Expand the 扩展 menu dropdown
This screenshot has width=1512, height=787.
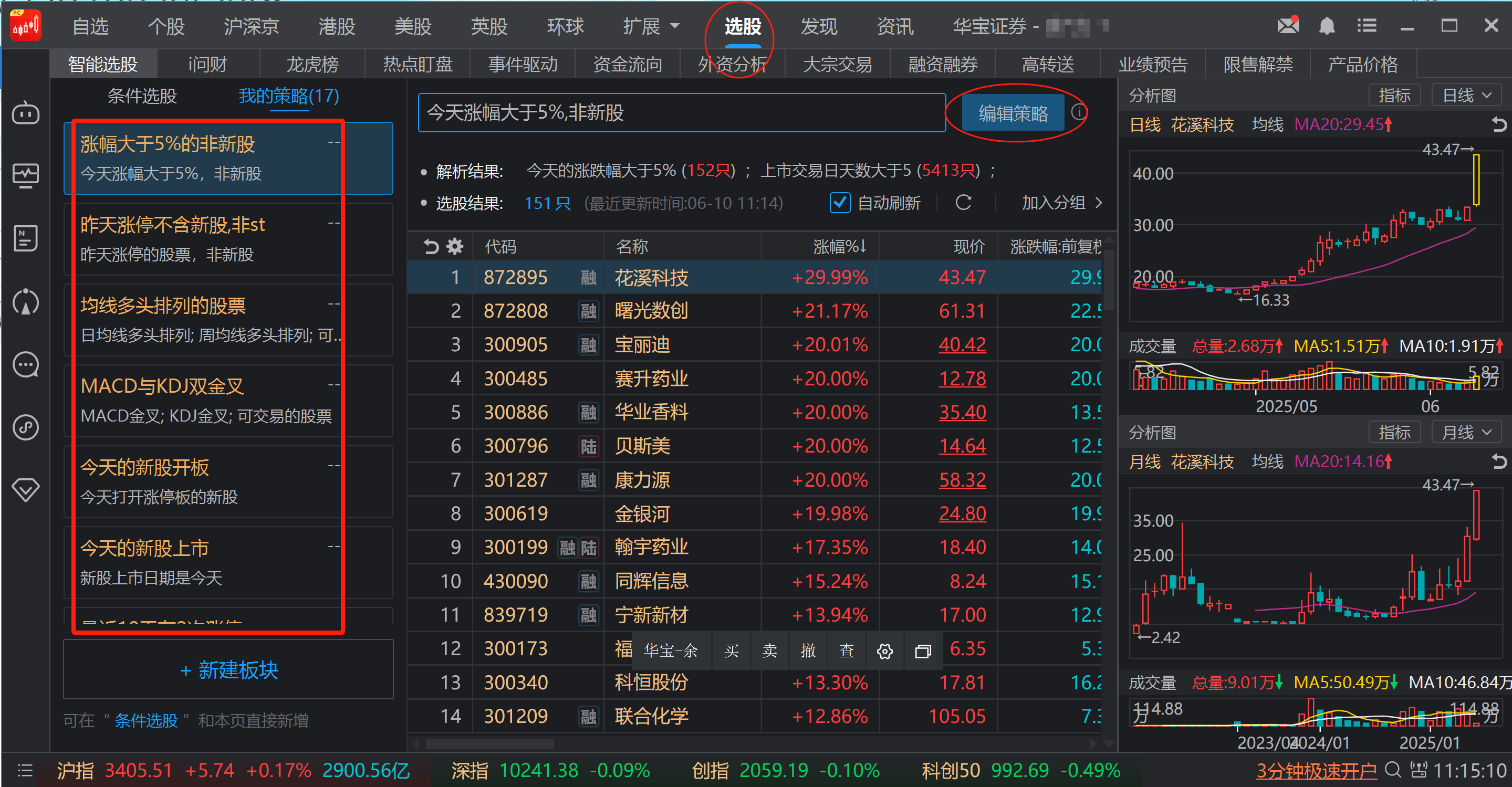pyautogui.click(x=675, y=26)
